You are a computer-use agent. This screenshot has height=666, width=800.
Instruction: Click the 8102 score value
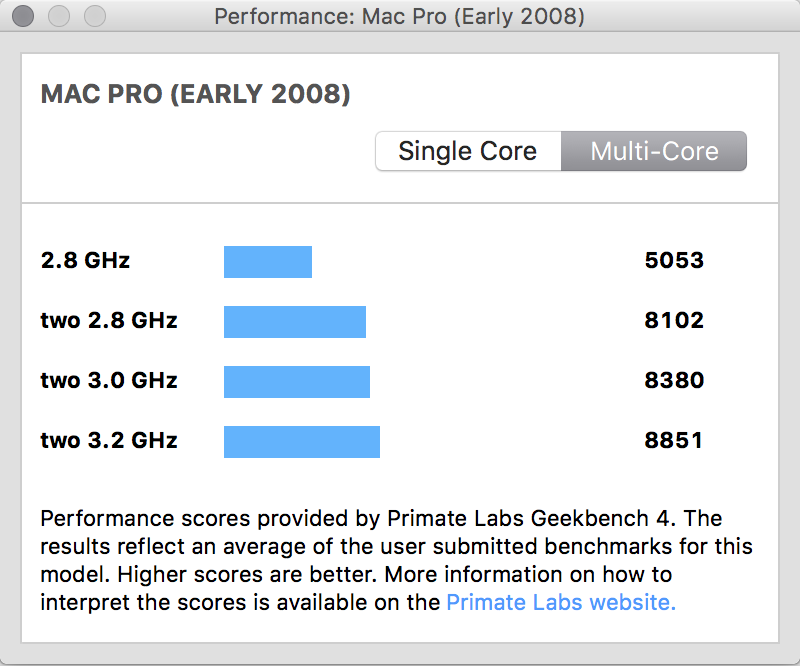coord(674,322)
